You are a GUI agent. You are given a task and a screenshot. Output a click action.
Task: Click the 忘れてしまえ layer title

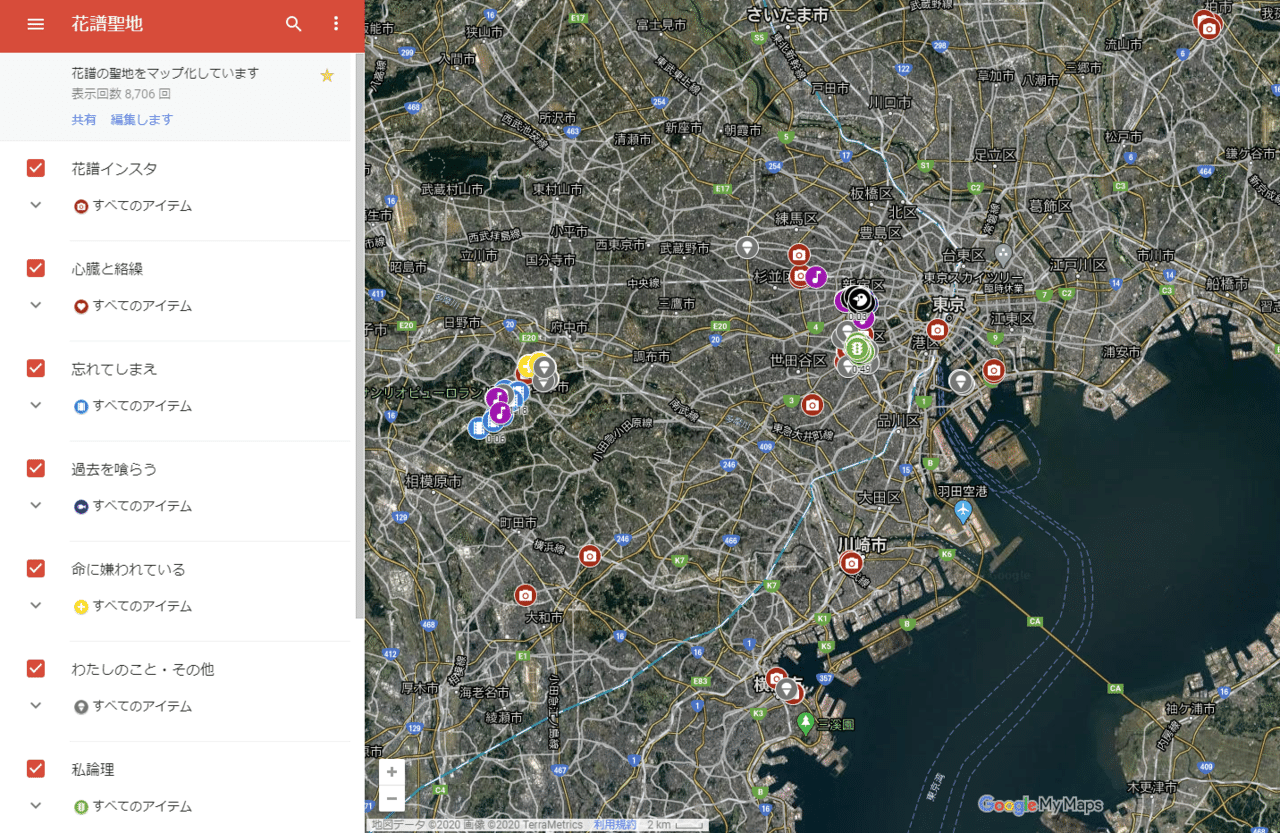[x=114, y=369]
